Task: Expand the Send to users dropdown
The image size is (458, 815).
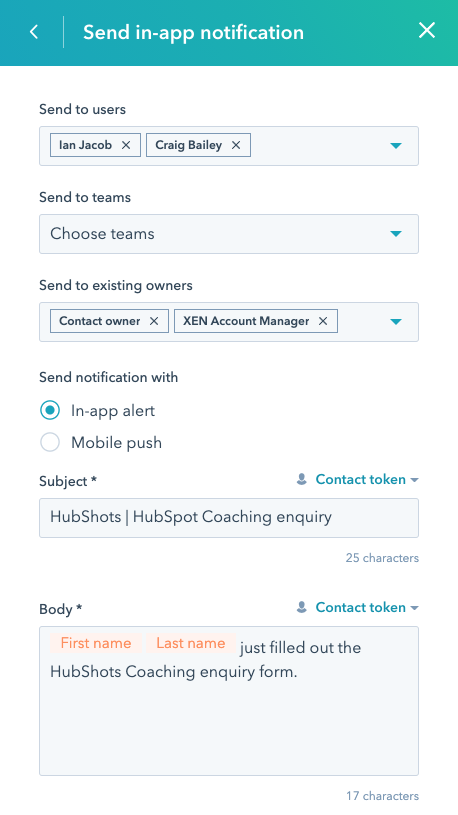Action: coord(396,146)
